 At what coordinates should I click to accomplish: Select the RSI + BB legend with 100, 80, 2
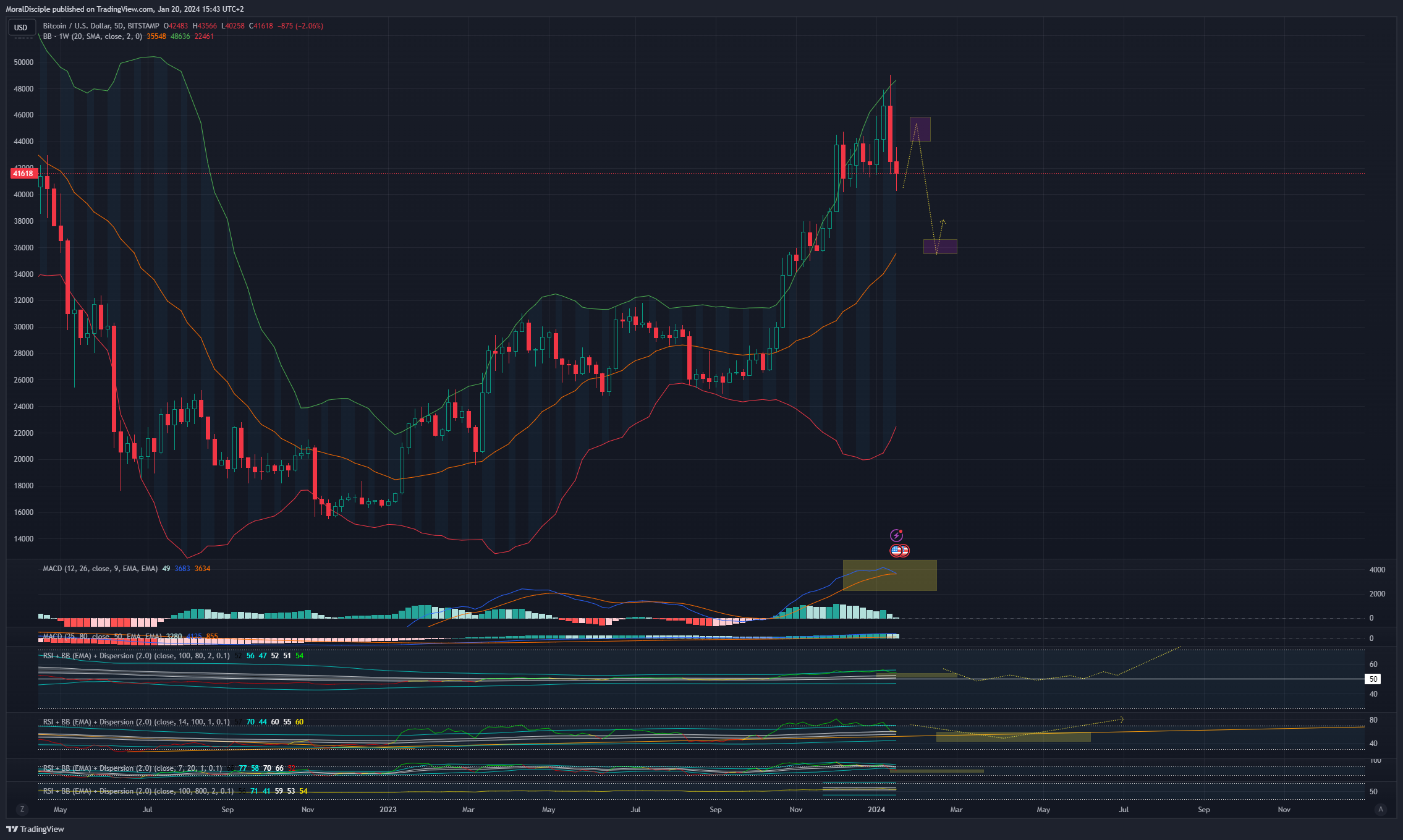click(136, 656)
